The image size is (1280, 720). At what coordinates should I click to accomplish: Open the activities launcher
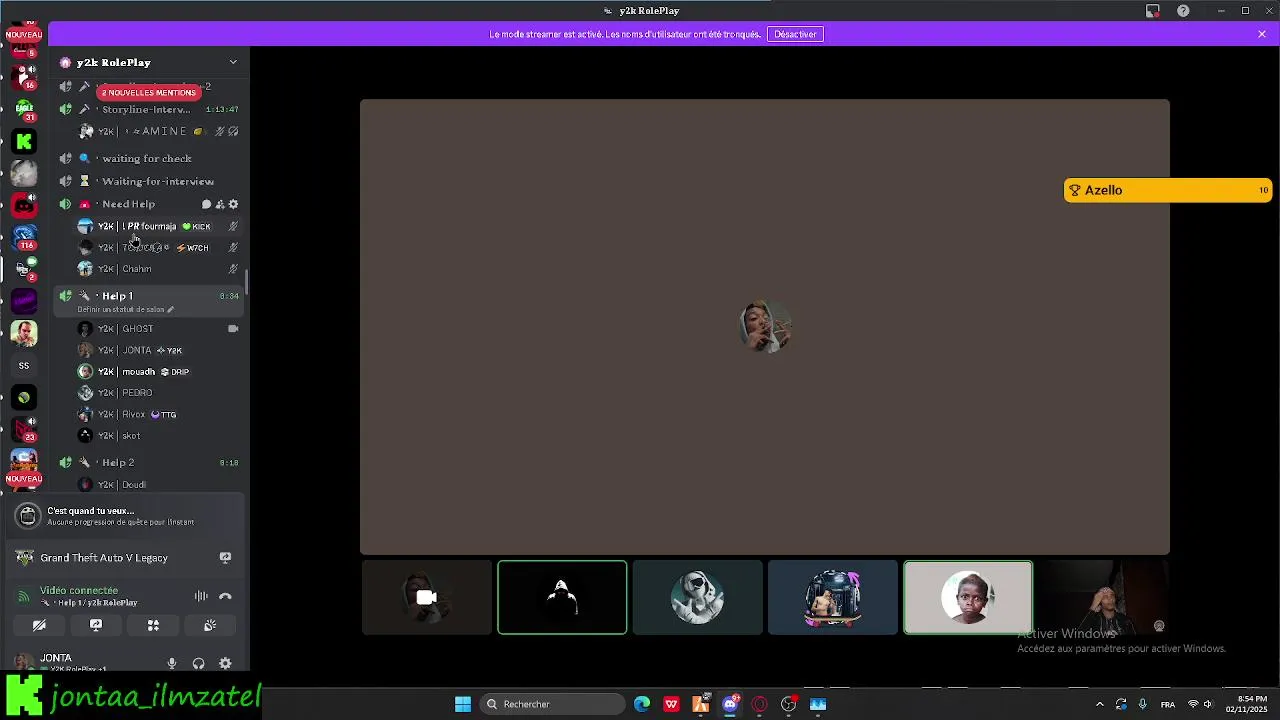tap(153, 625)
